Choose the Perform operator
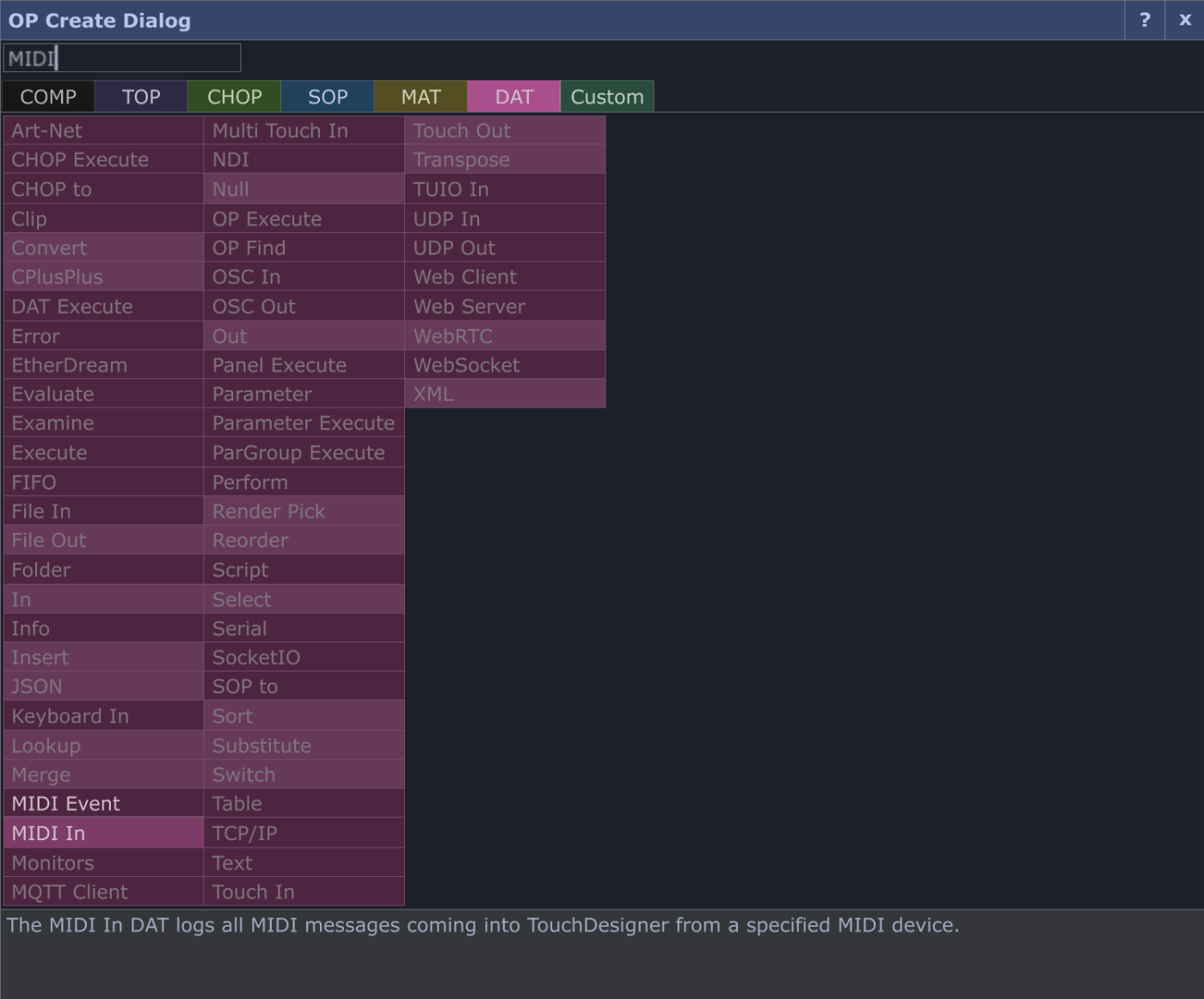Image resolution: width=1204 pixels, height=999 pixels. pos(304,482)
